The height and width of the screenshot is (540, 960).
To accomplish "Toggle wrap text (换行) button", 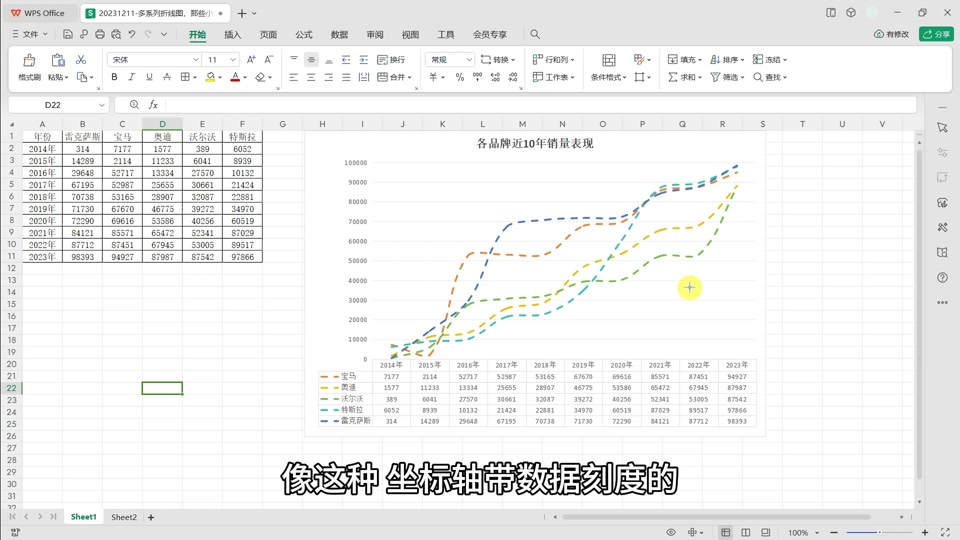I will point(391,59).
